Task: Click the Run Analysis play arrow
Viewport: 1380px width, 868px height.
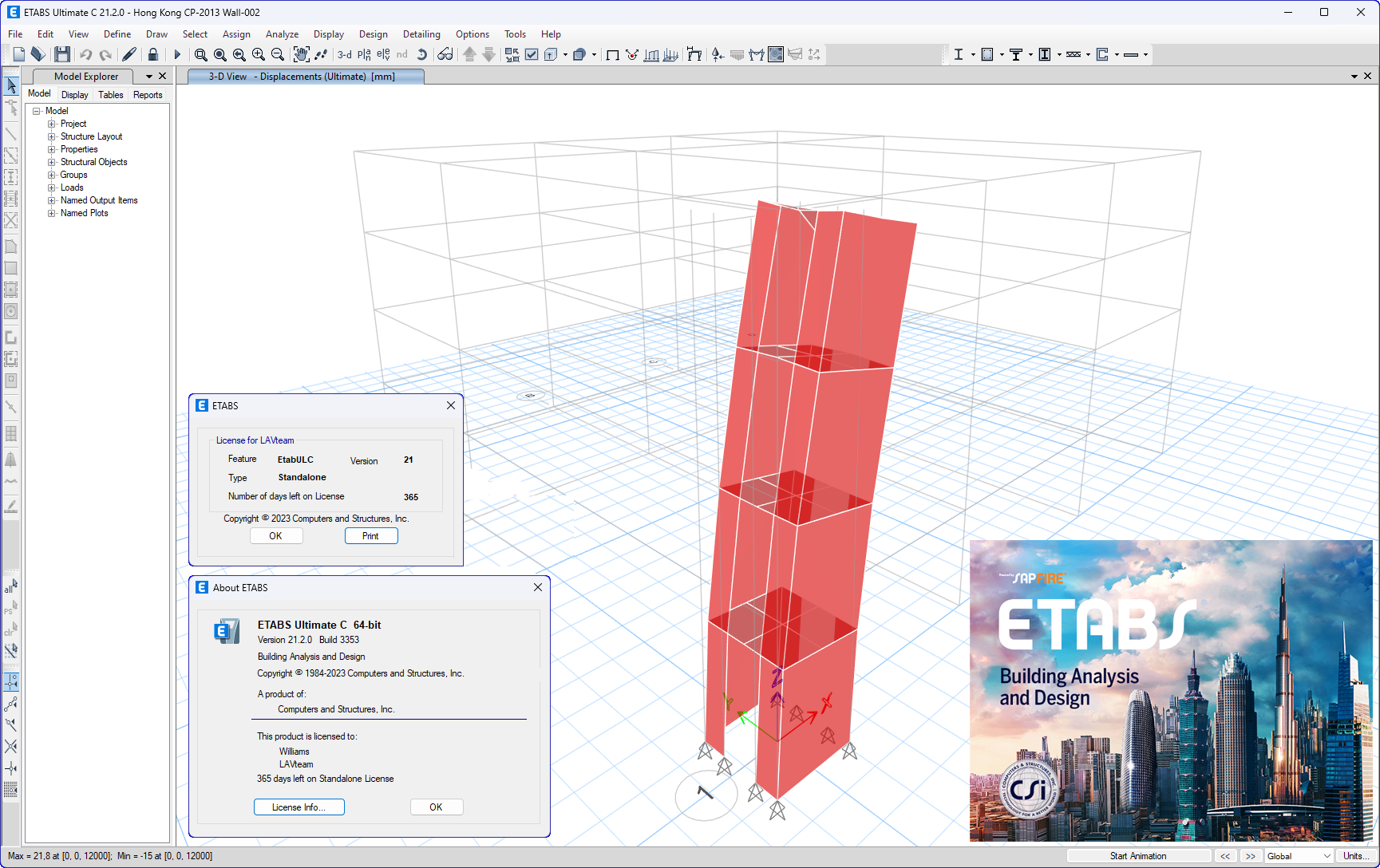Action: (177, 54)
